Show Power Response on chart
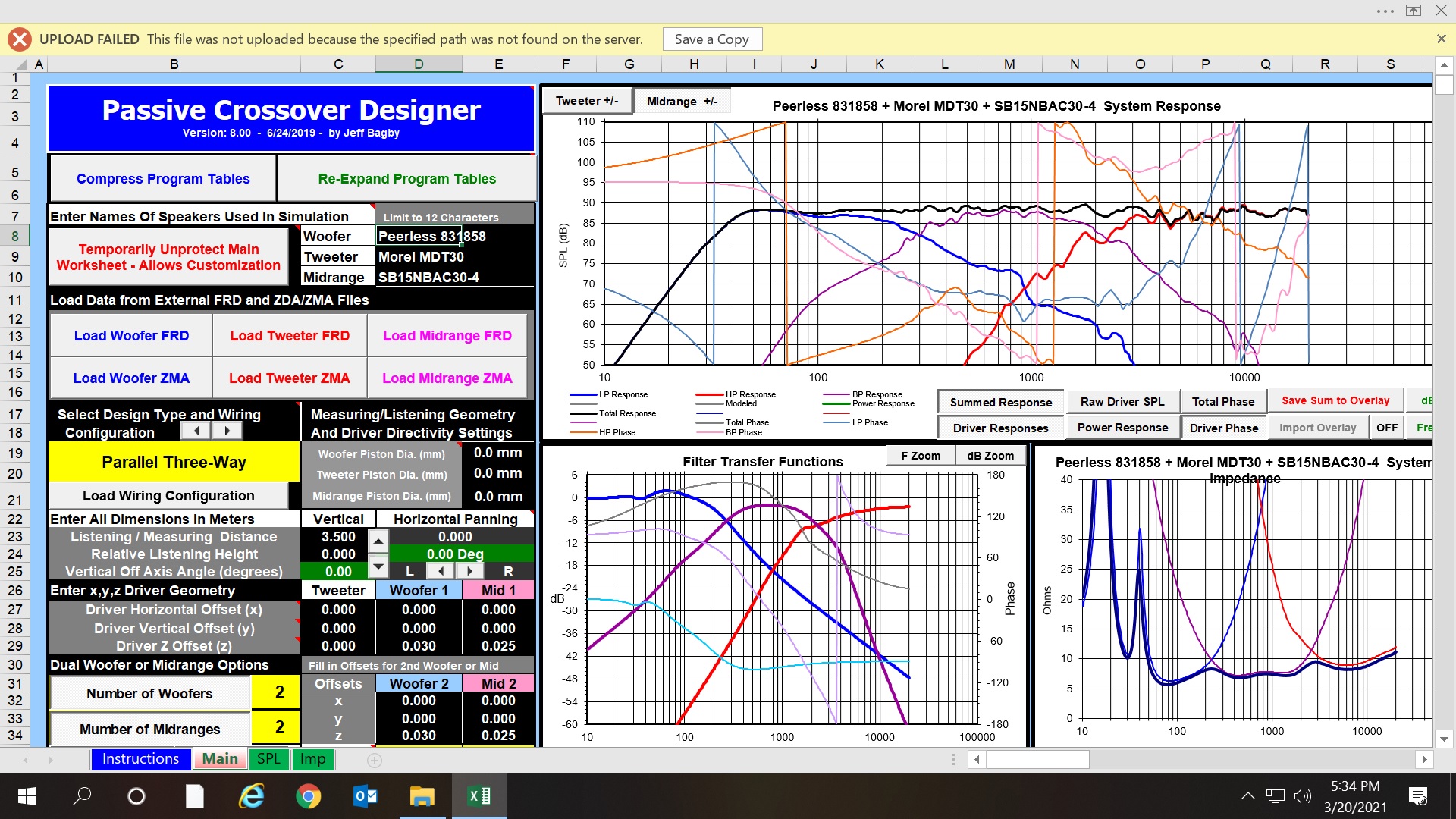1456x819 pixels. [1122, 428]
